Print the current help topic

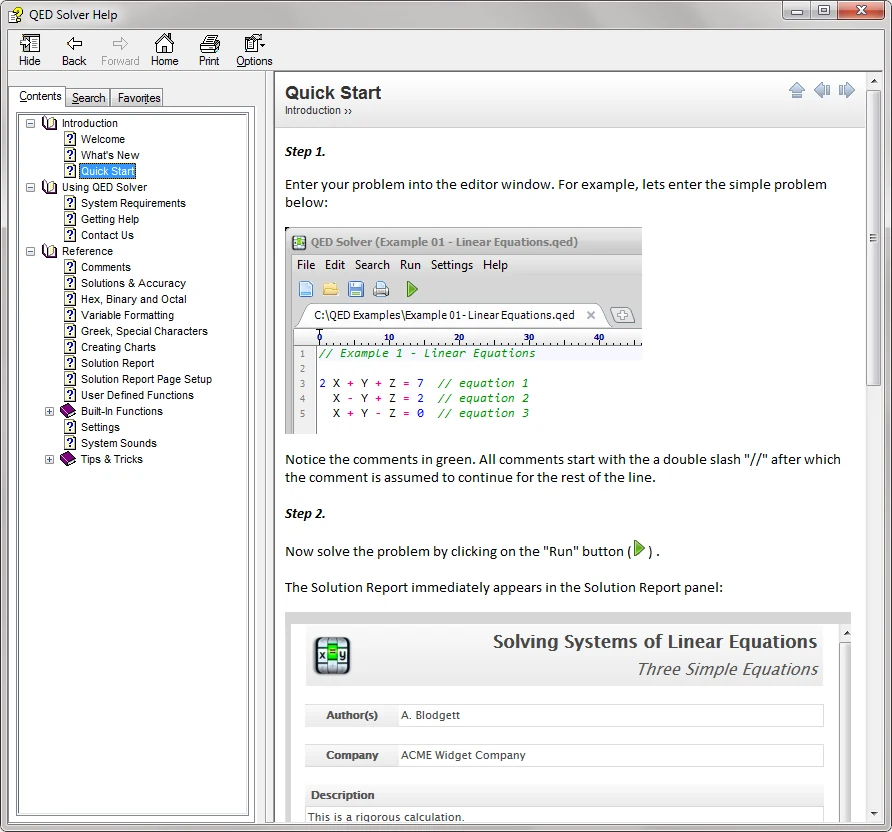click(209, 50)
